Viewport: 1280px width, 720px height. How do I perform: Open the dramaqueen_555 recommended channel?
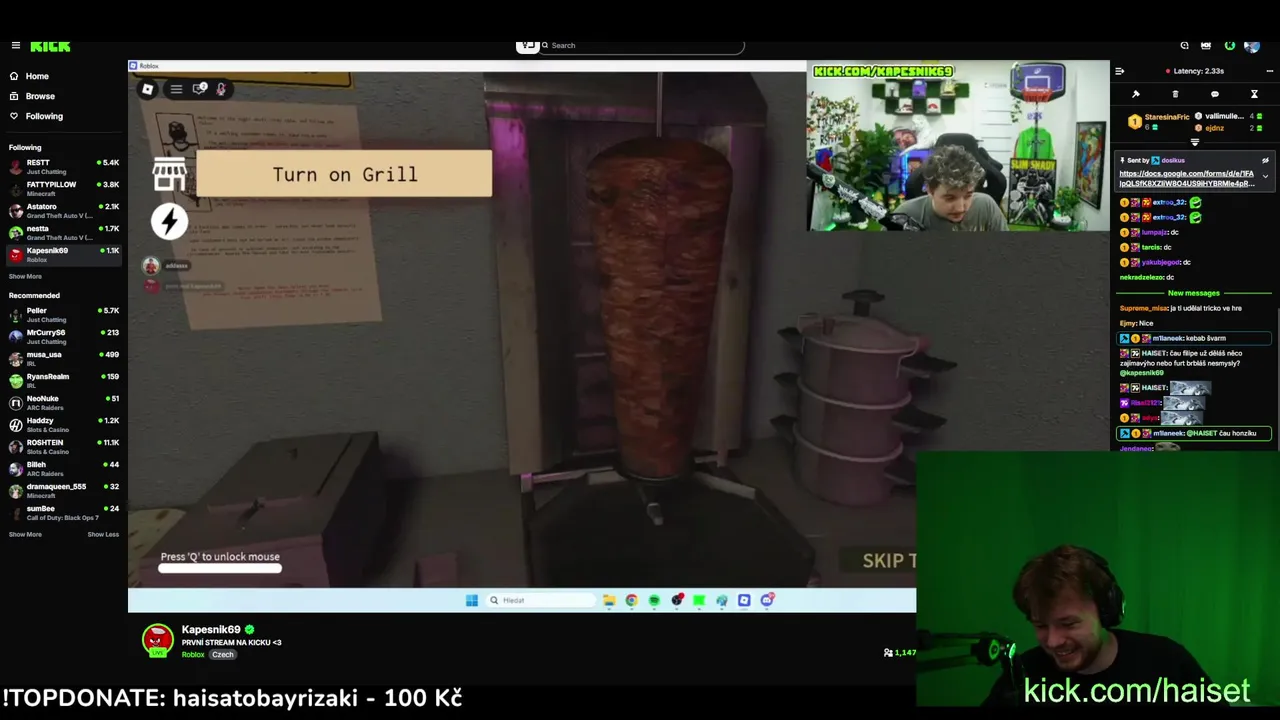62,491
